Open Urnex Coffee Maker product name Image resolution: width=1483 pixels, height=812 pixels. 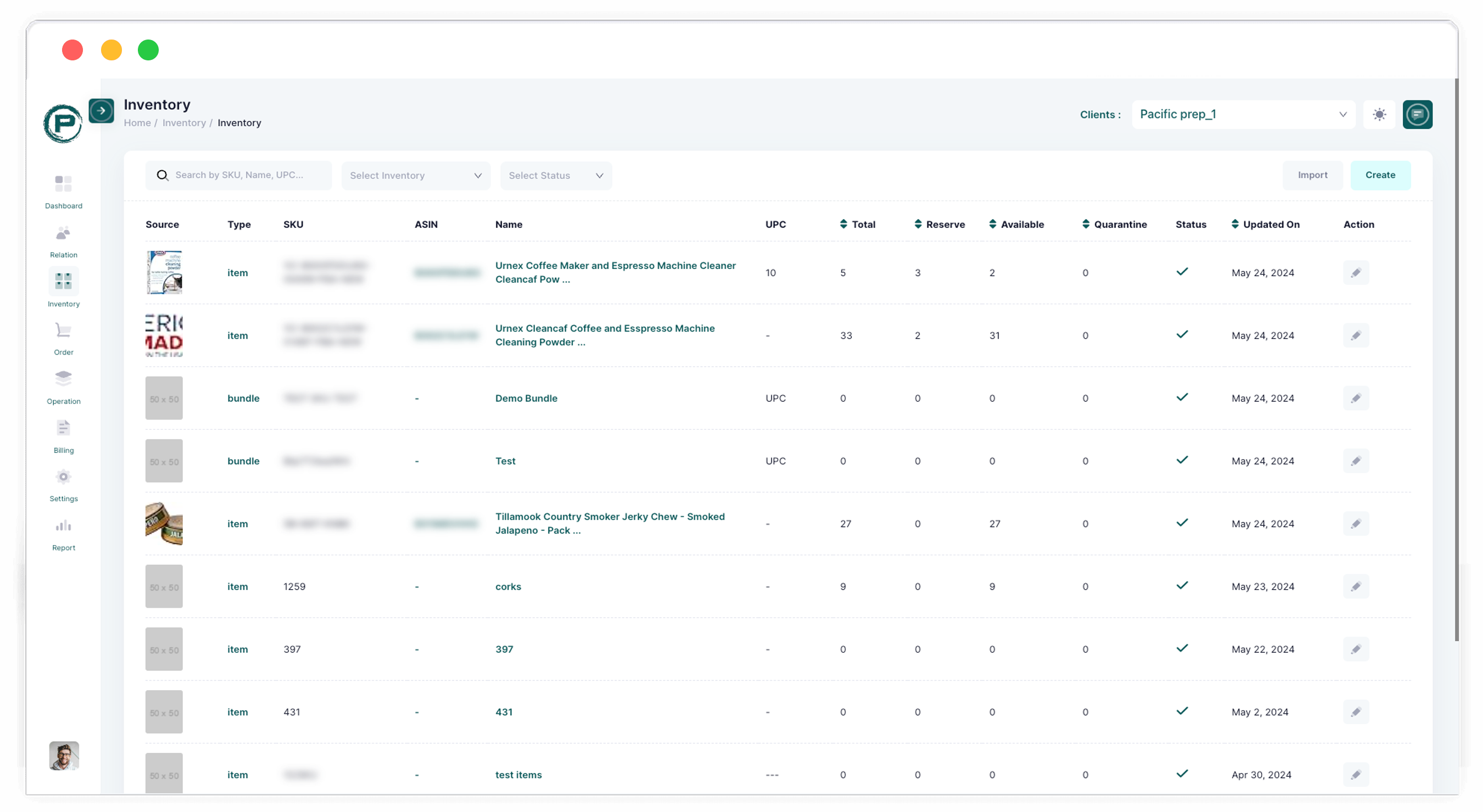point(615,272)
